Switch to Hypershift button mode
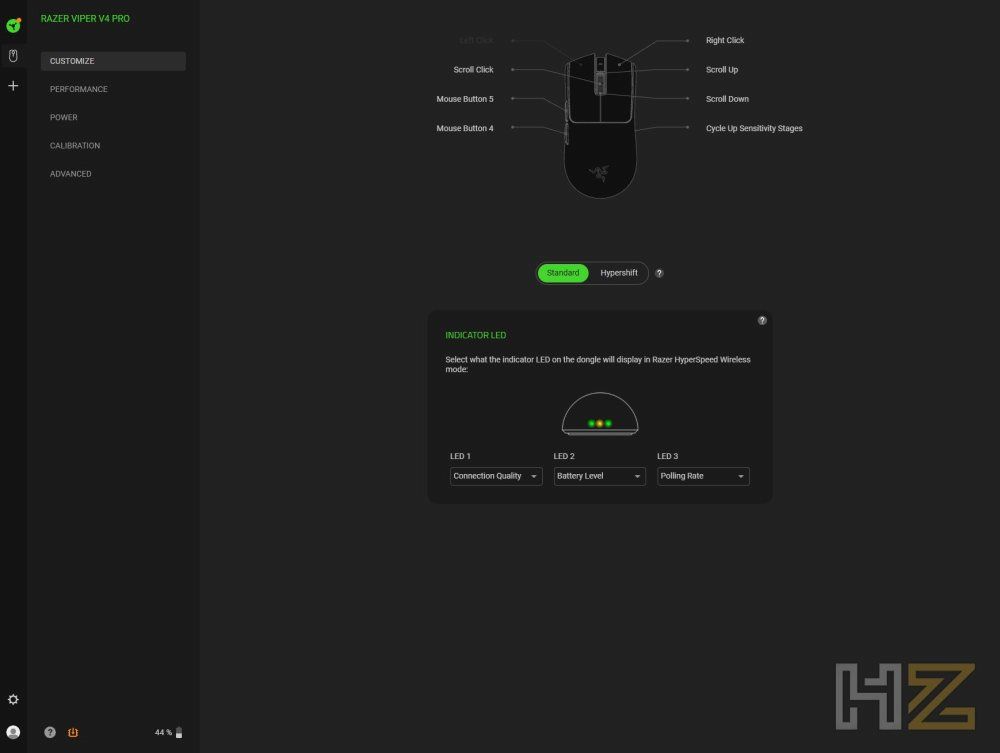 pyautogui.click(x=619, y=273)
